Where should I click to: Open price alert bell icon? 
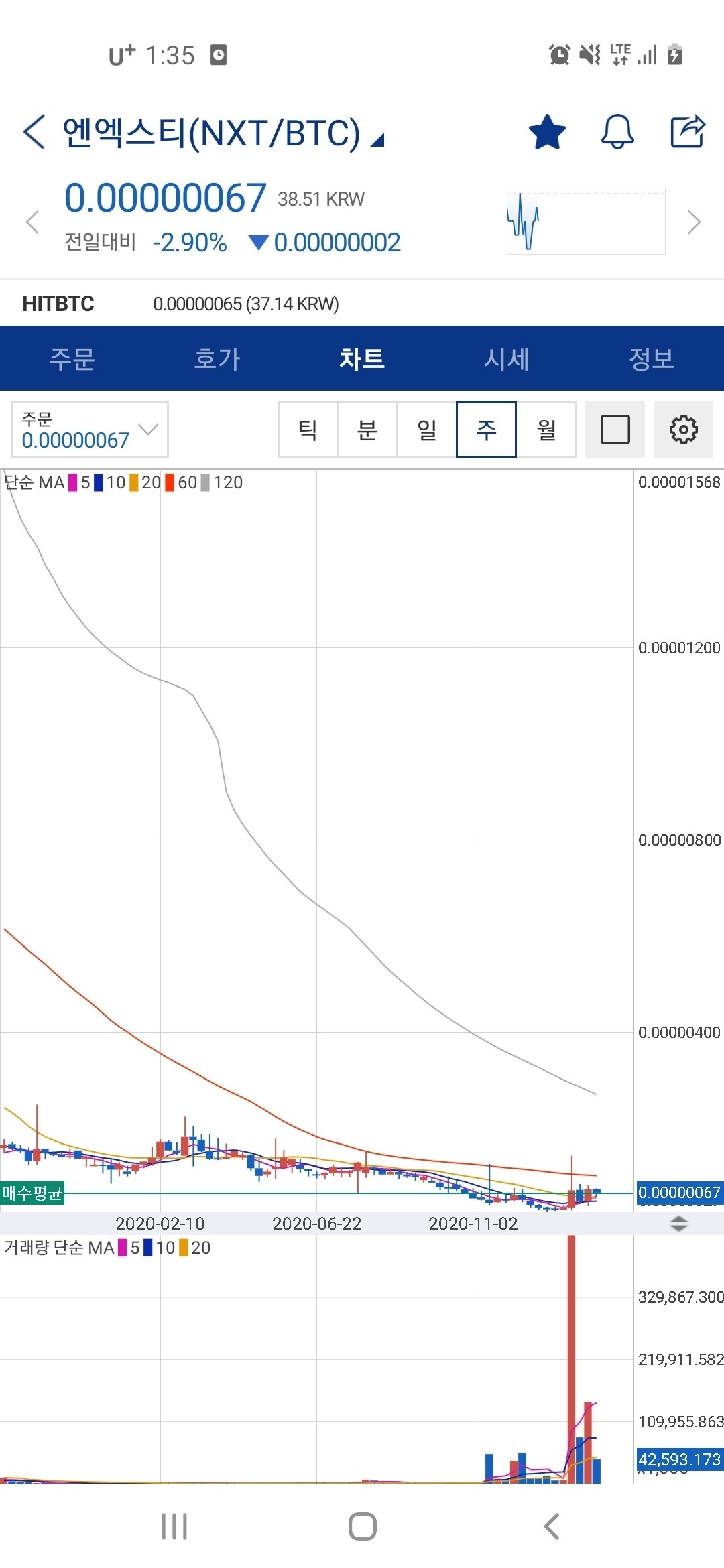click(617, 131)
